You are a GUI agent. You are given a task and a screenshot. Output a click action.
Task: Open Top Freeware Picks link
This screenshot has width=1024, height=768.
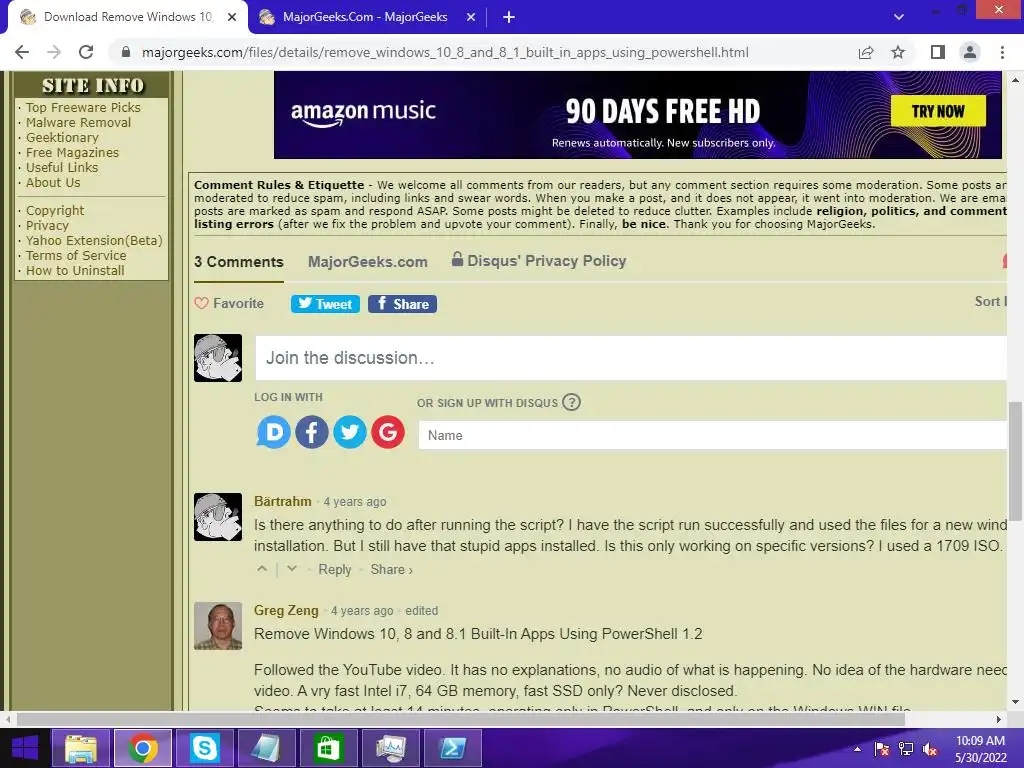(83, 108)
